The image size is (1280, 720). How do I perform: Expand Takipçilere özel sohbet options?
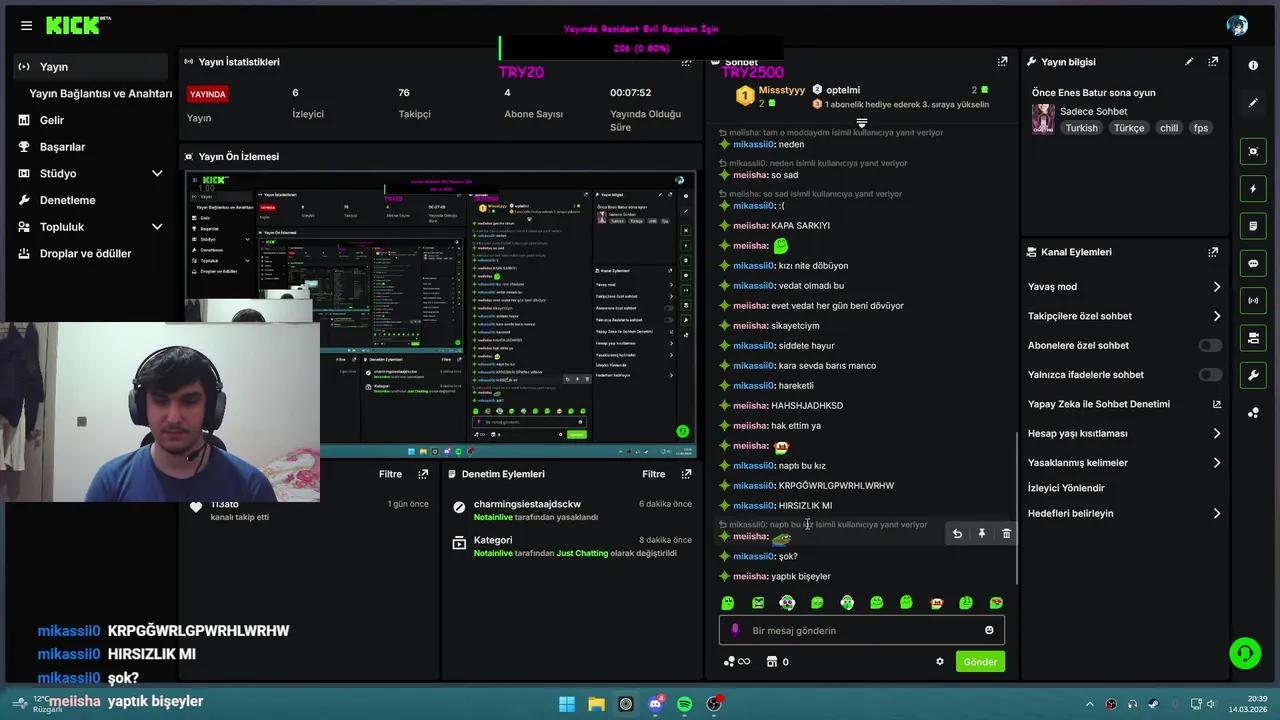point(1216,316)
